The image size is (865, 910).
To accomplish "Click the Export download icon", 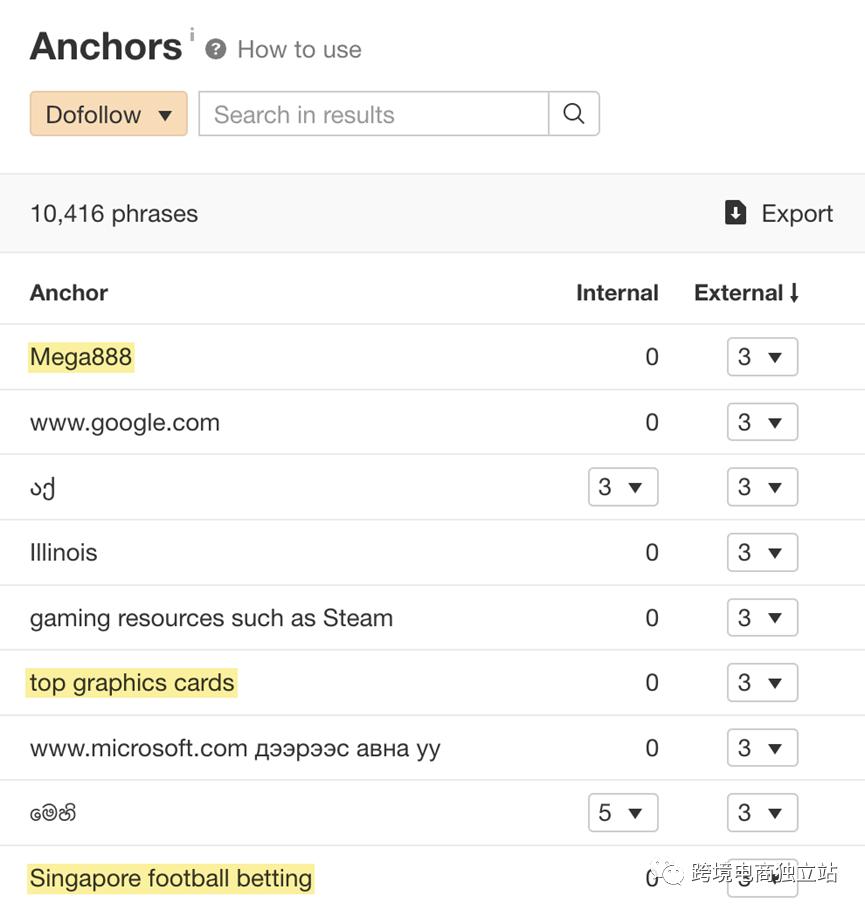I will click(x=735, y=213).
